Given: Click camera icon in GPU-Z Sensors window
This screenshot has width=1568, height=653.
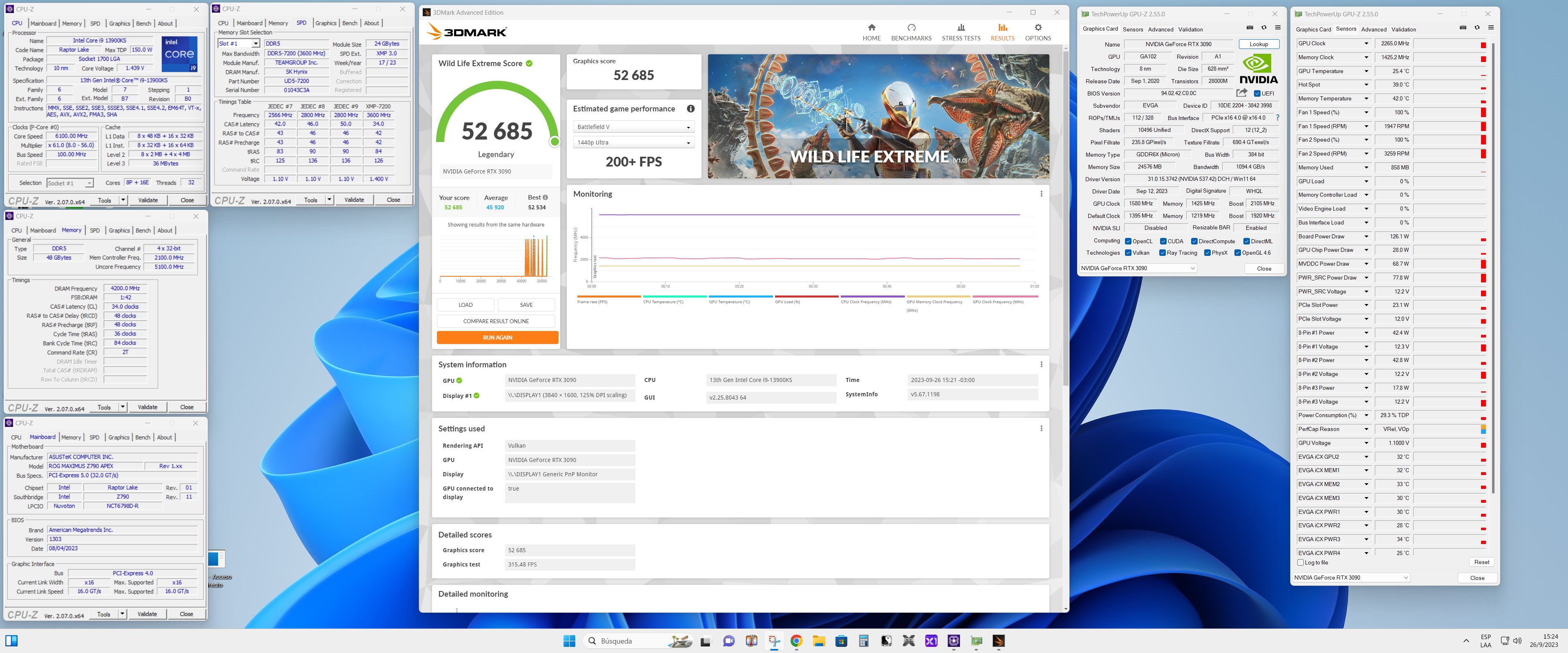Looking at the screenshot, I should tap(1463, 27).
